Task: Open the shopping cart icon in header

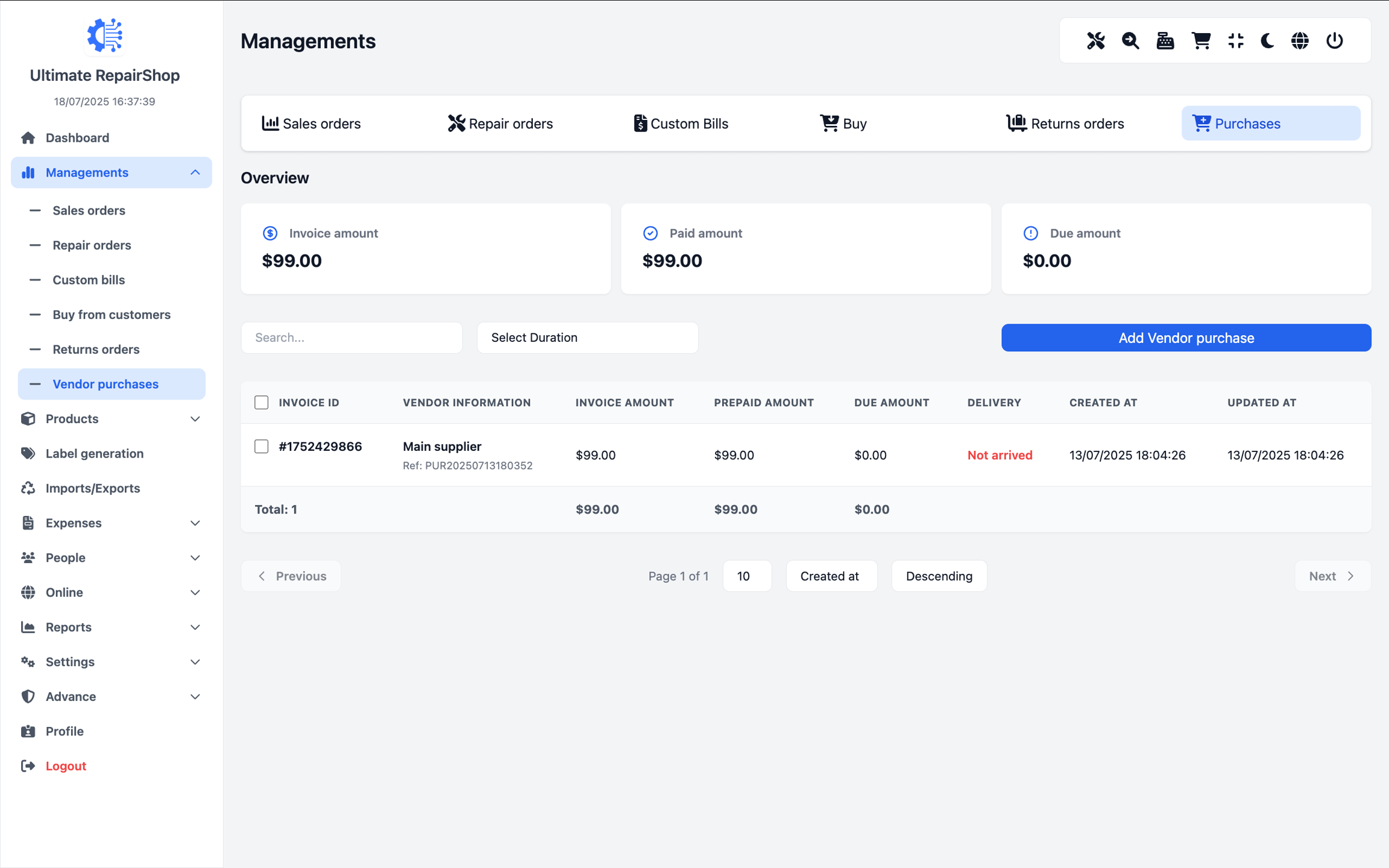Action: click(x=1201, y=41)
